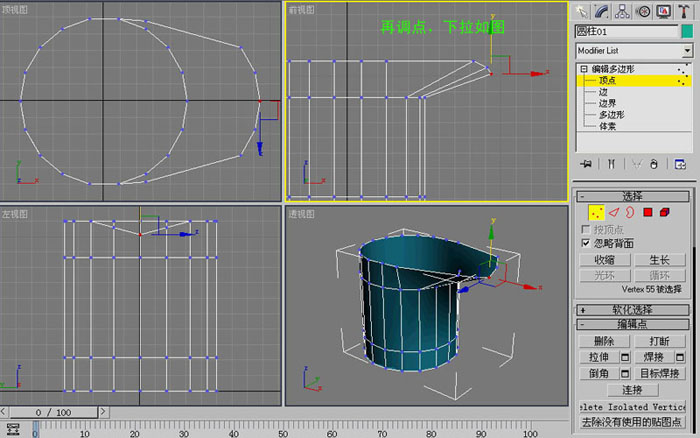
Task: Click the Remove Modifier trash icon
Action: click(654, 164)
